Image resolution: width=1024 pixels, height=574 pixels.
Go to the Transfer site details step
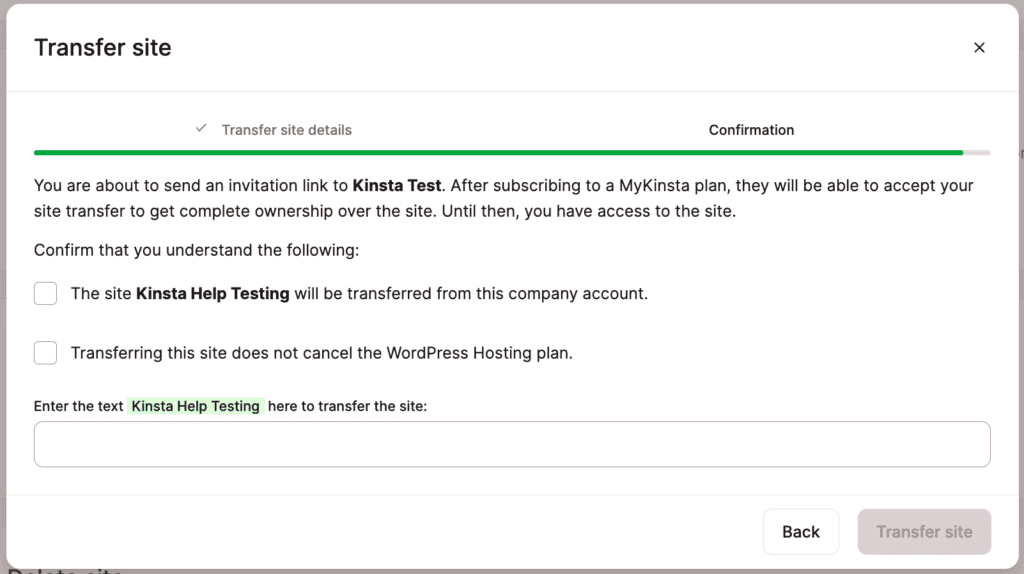click(286, 130)
